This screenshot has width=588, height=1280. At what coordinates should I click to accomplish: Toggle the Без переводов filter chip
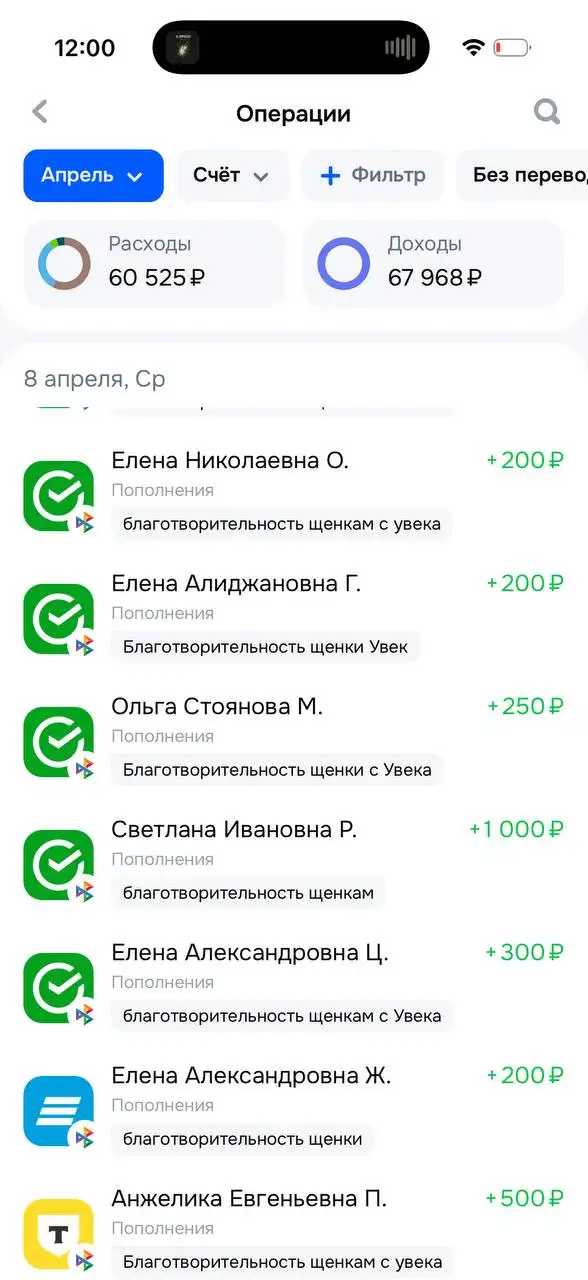[x=524, y=175]
